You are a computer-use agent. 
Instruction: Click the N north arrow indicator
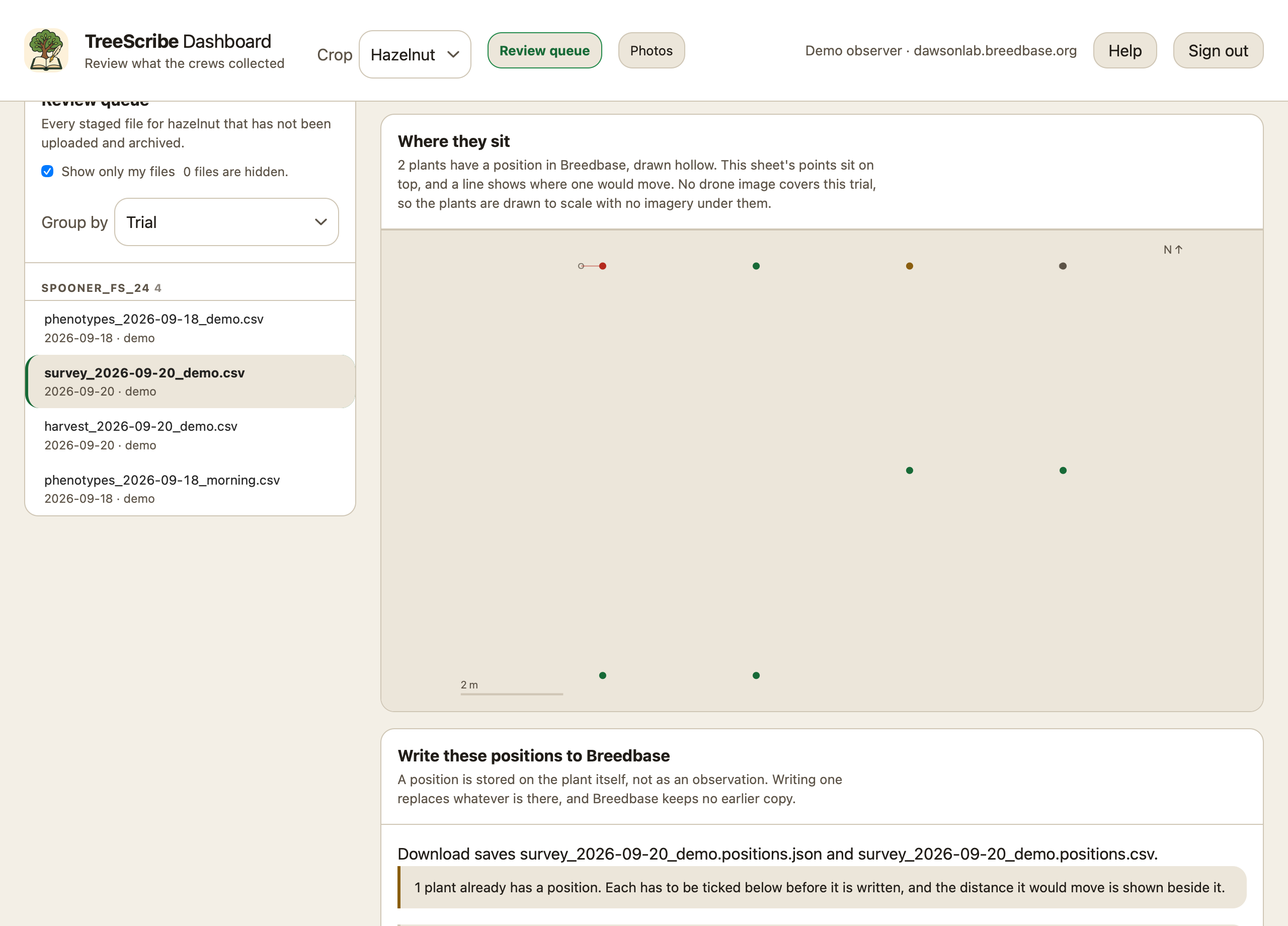pos(1173,250)
